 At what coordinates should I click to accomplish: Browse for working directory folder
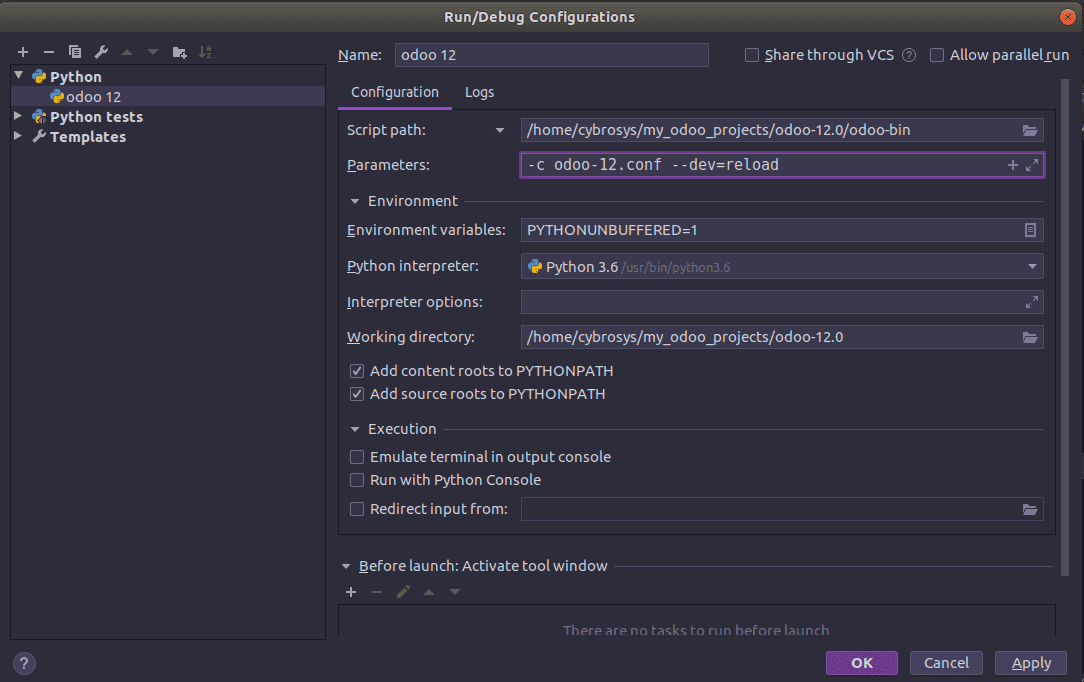coord(1030,337)
